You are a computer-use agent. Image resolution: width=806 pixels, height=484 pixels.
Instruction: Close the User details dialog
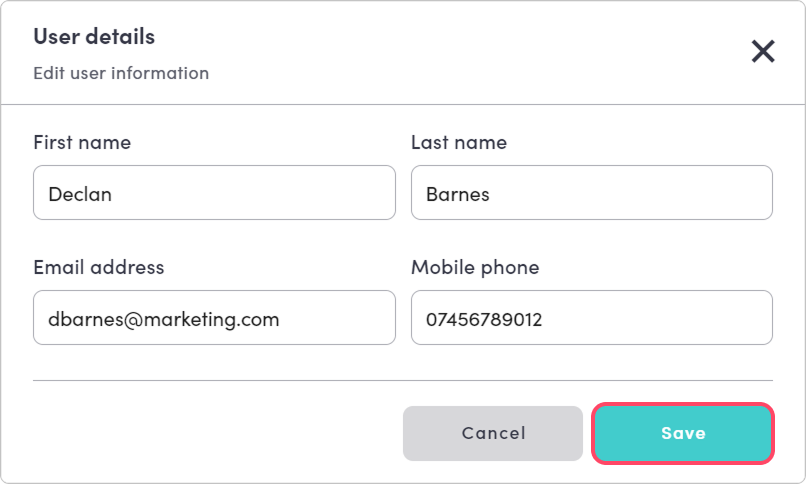pos(763,52)
